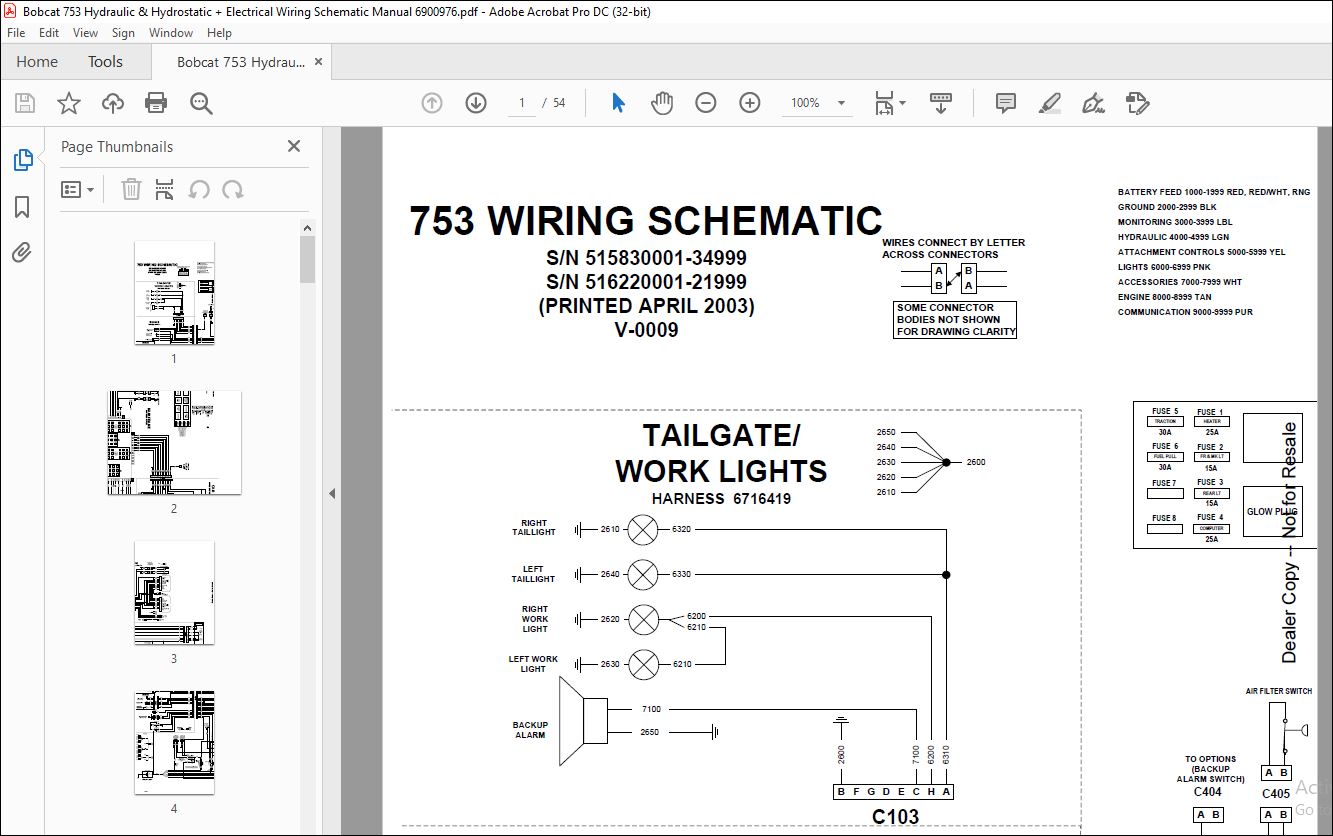
Task: Open the Sign menu
Action: 123,33
